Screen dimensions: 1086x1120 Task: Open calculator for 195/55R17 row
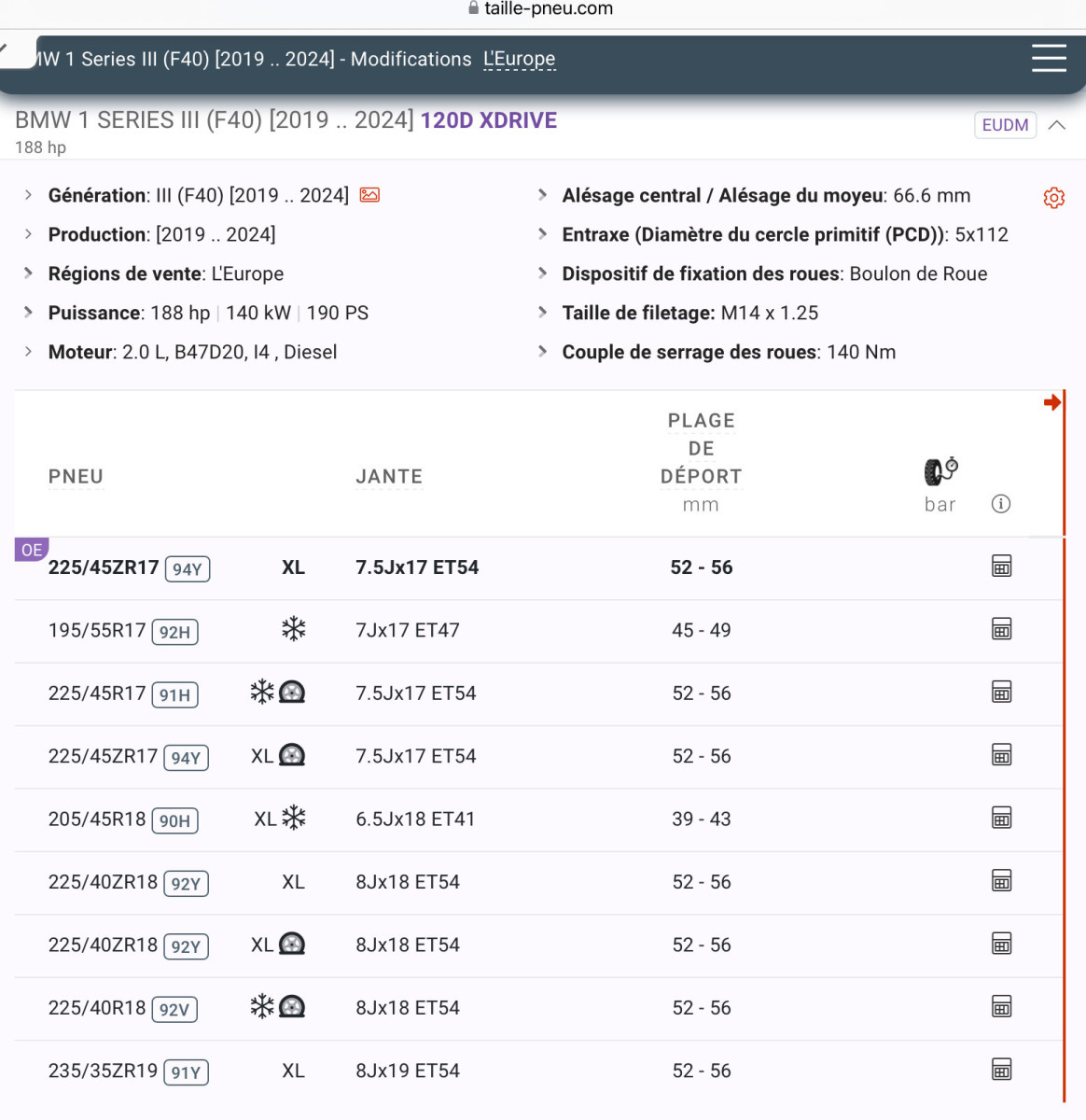point(1002,629)
